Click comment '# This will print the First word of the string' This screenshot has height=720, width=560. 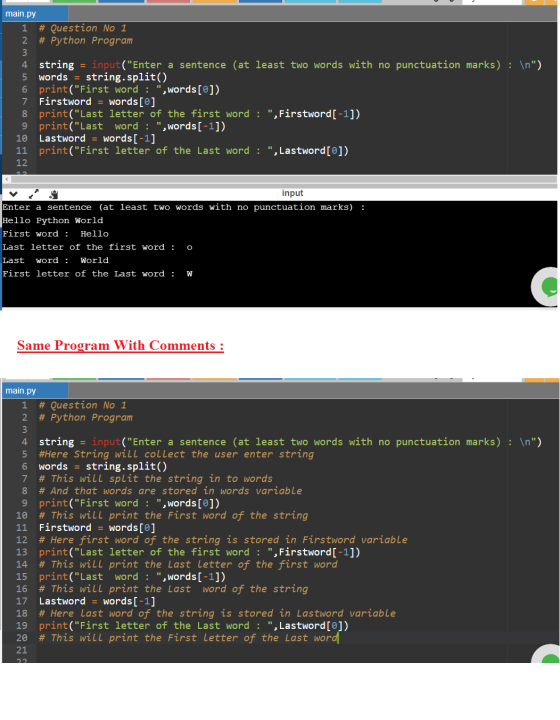click(x=173, y=515)
